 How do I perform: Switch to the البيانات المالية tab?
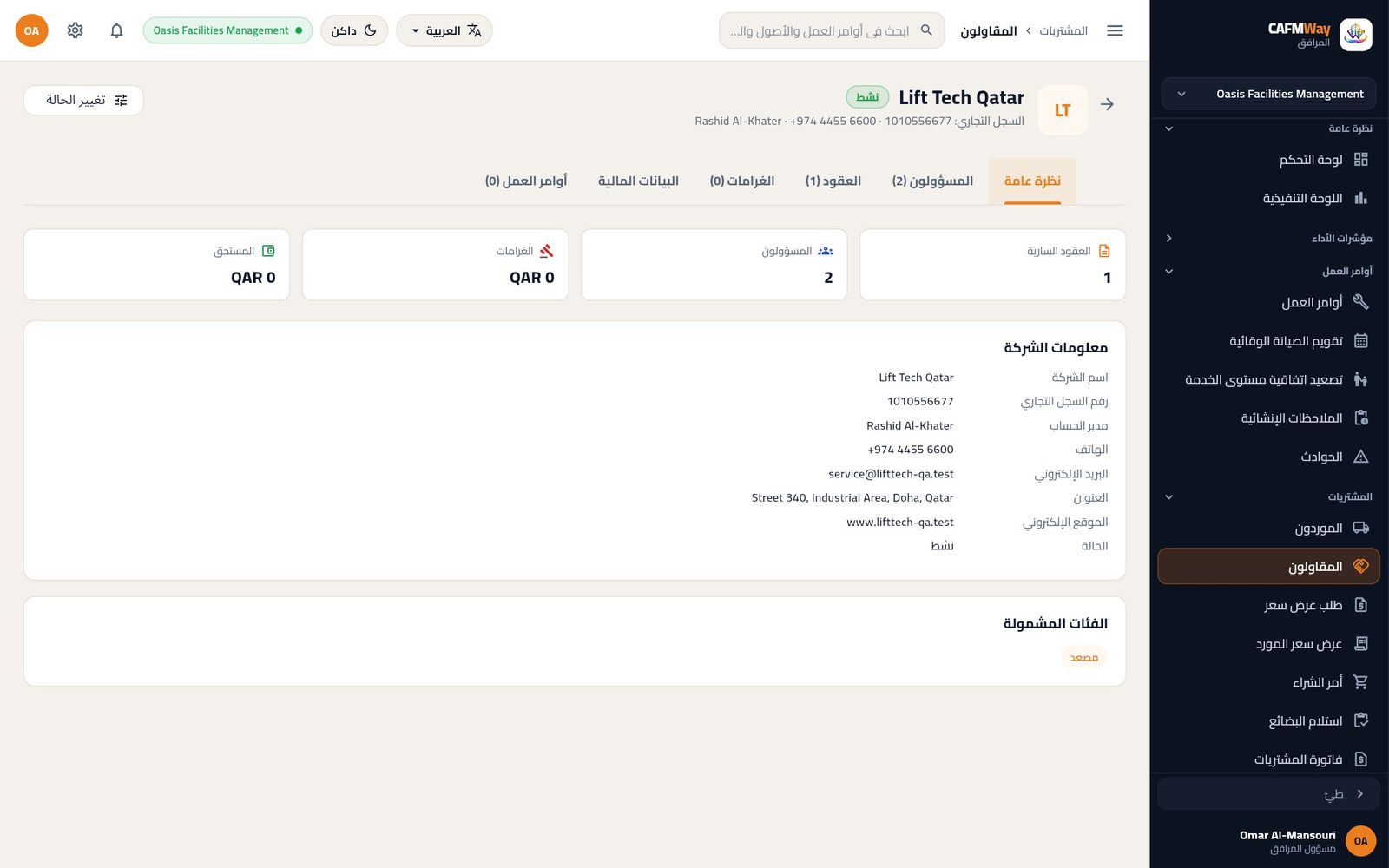[638, 181]
